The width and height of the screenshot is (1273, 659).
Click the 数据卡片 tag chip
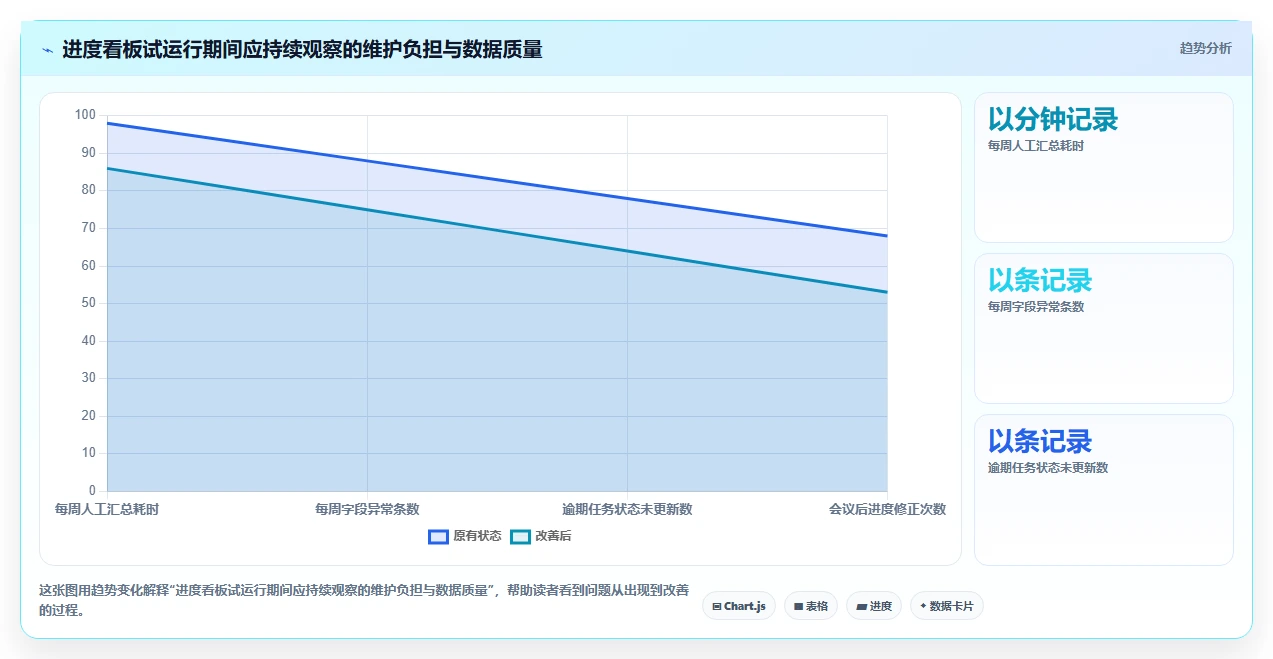point(947,606)
